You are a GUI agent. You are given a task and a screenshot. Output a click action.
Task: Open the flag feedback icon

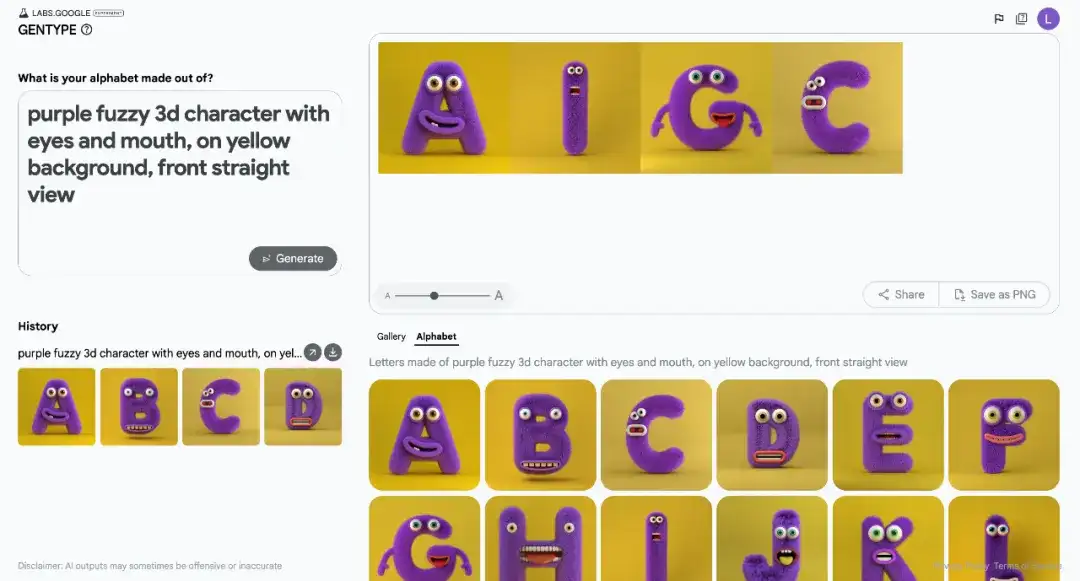[x=999, y=19]
